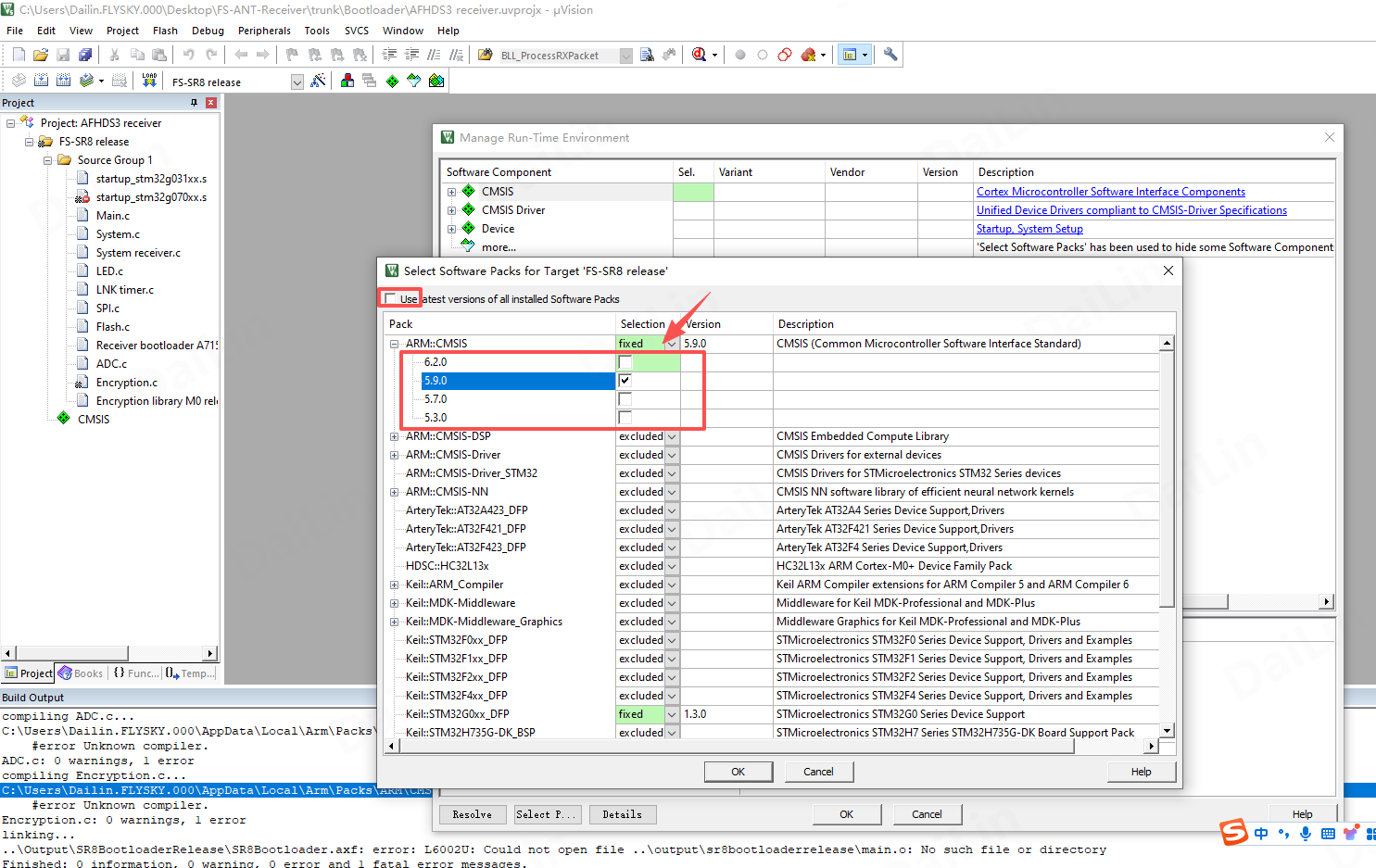Click the Configuration wrench icon
The width and height of the screenshot is (1376, 868).
click(890, 55)
